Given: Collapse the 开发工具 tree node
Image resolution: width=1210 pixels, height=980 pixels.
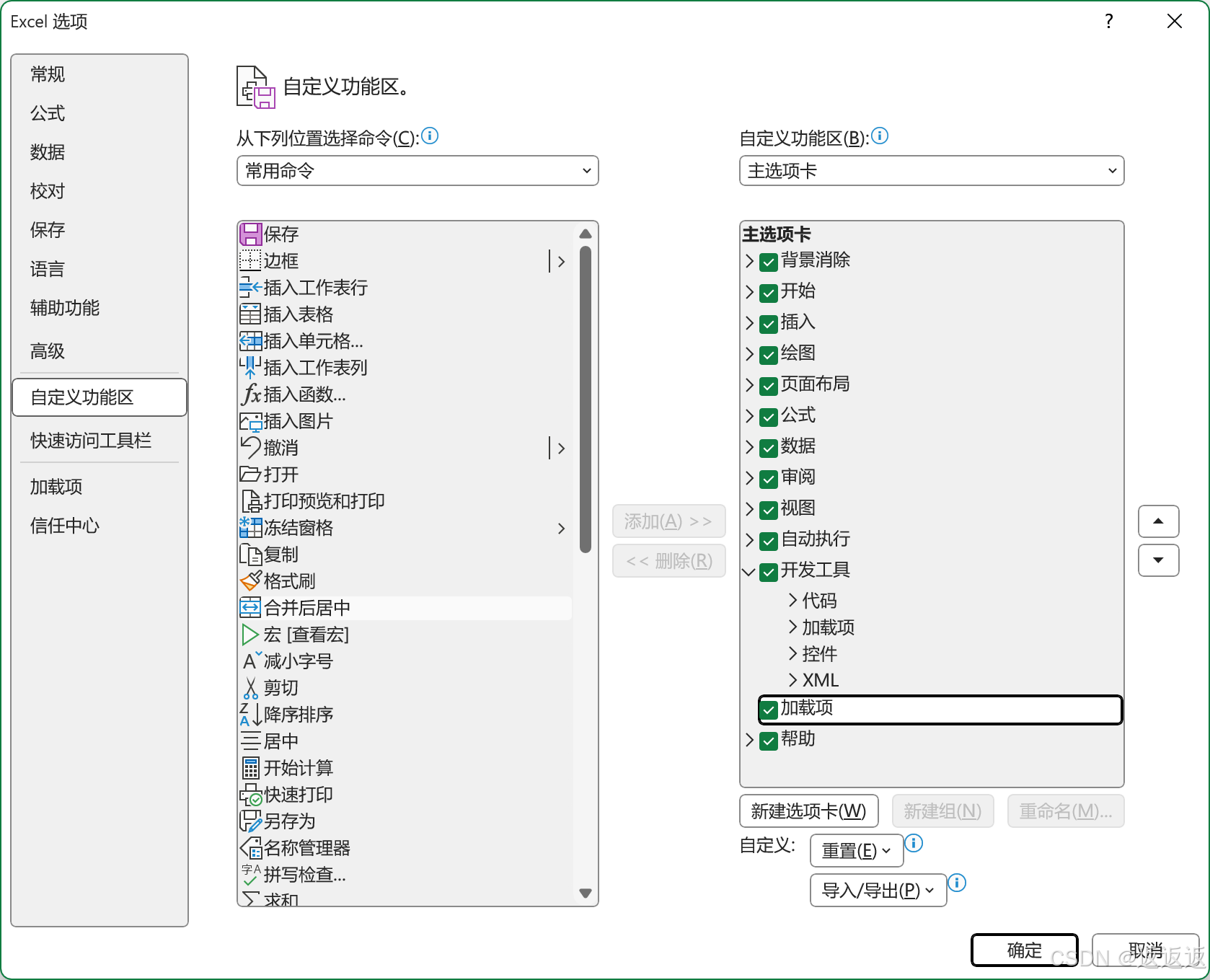Looking at the screenshot, I should pos(749,571).
